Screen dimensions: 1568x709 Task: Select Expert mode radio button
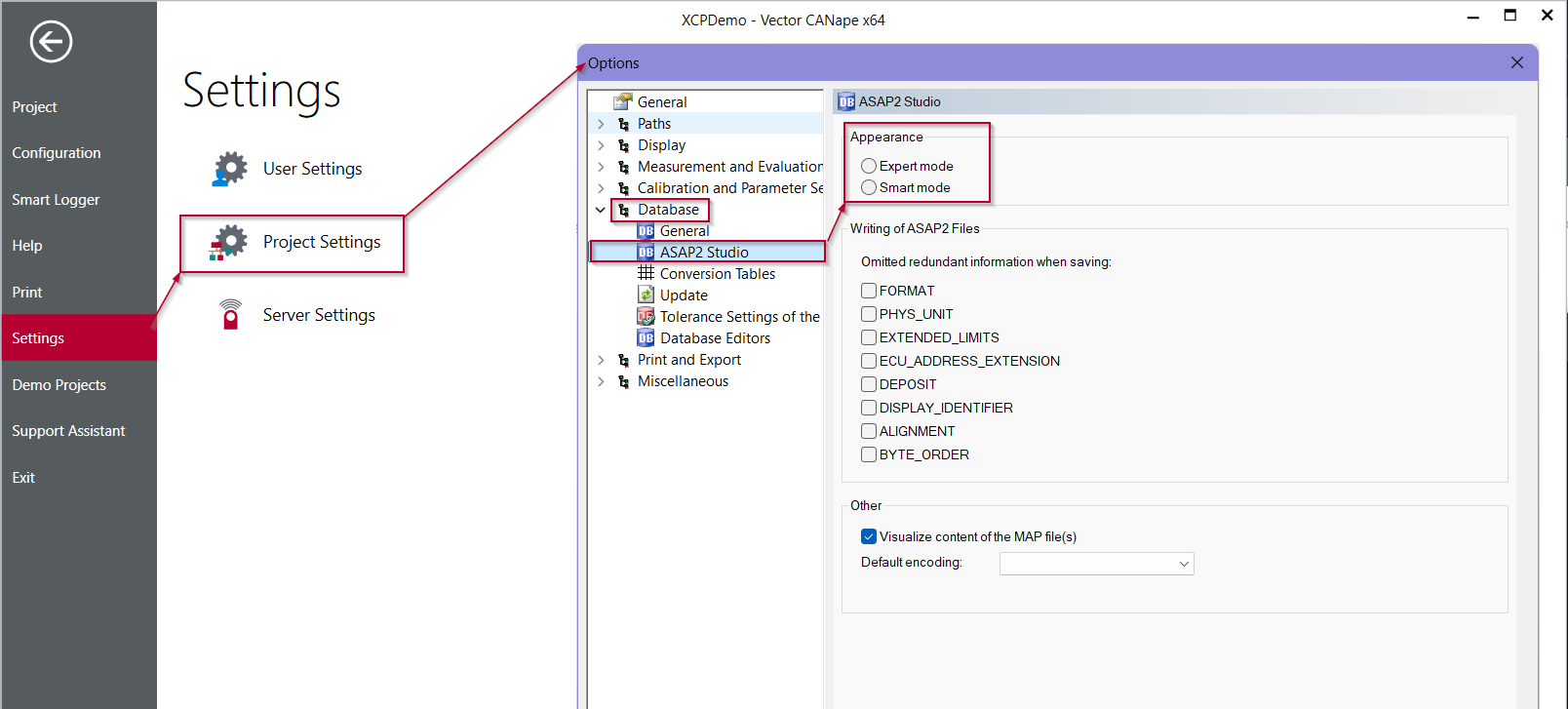[869, 166]
